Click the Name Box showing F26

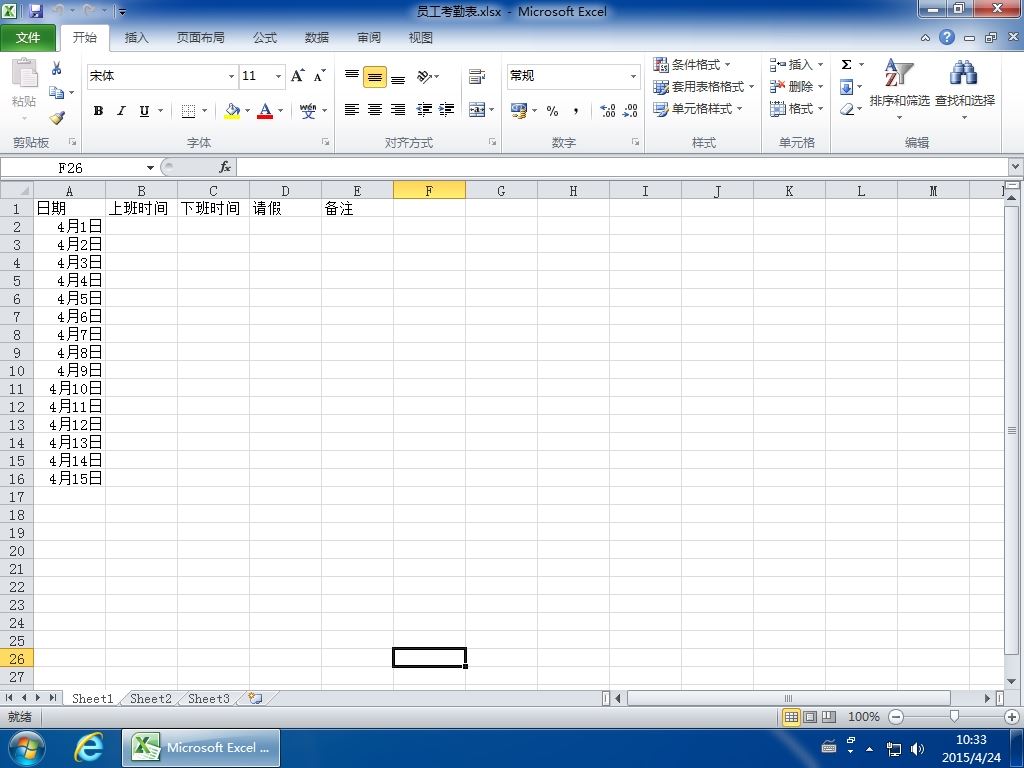tap(71, 168)
